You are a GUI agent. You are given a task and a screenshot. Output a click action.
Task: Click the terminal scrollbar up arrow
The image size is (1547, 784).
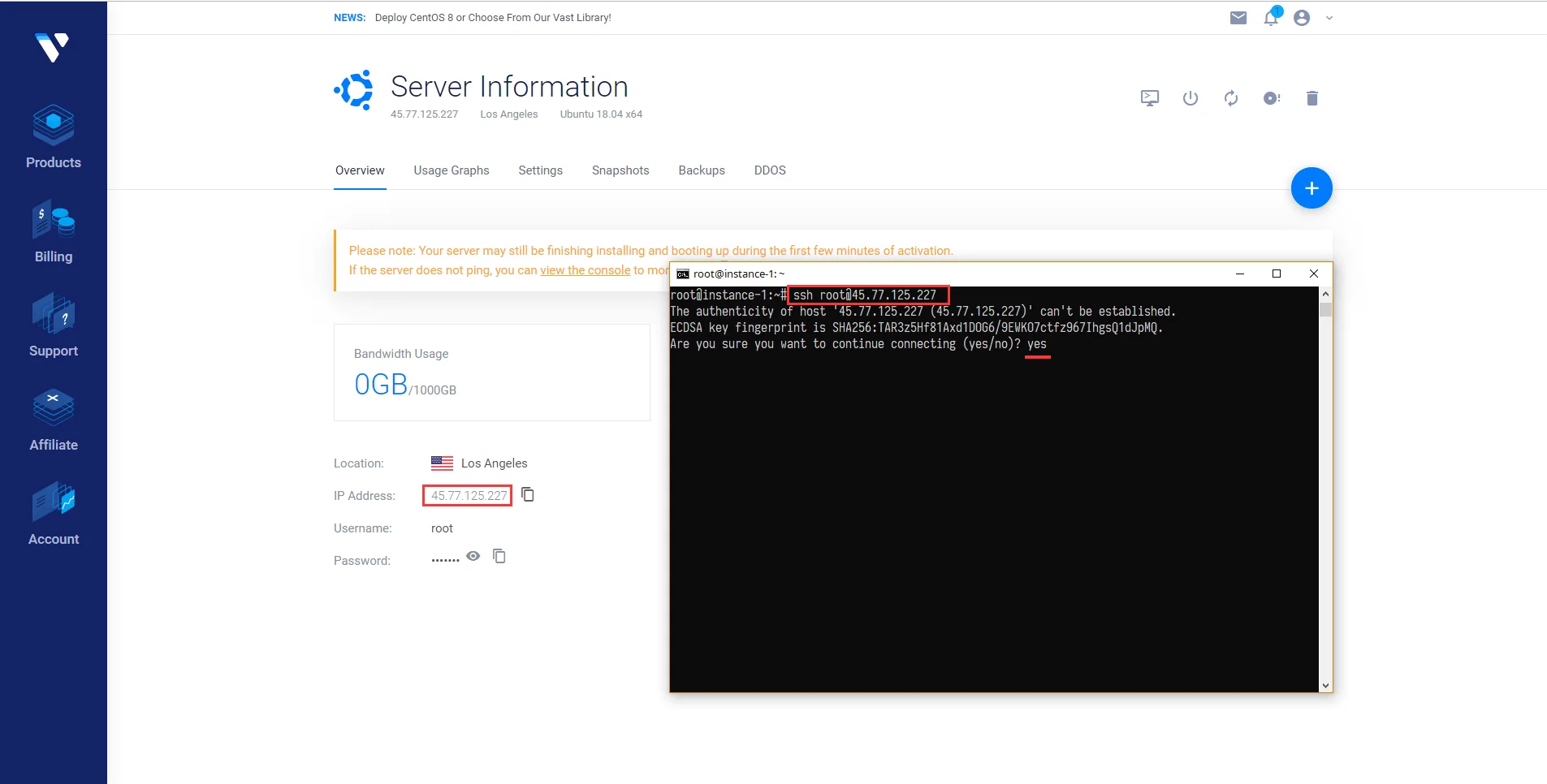[x=1325, y=294]
